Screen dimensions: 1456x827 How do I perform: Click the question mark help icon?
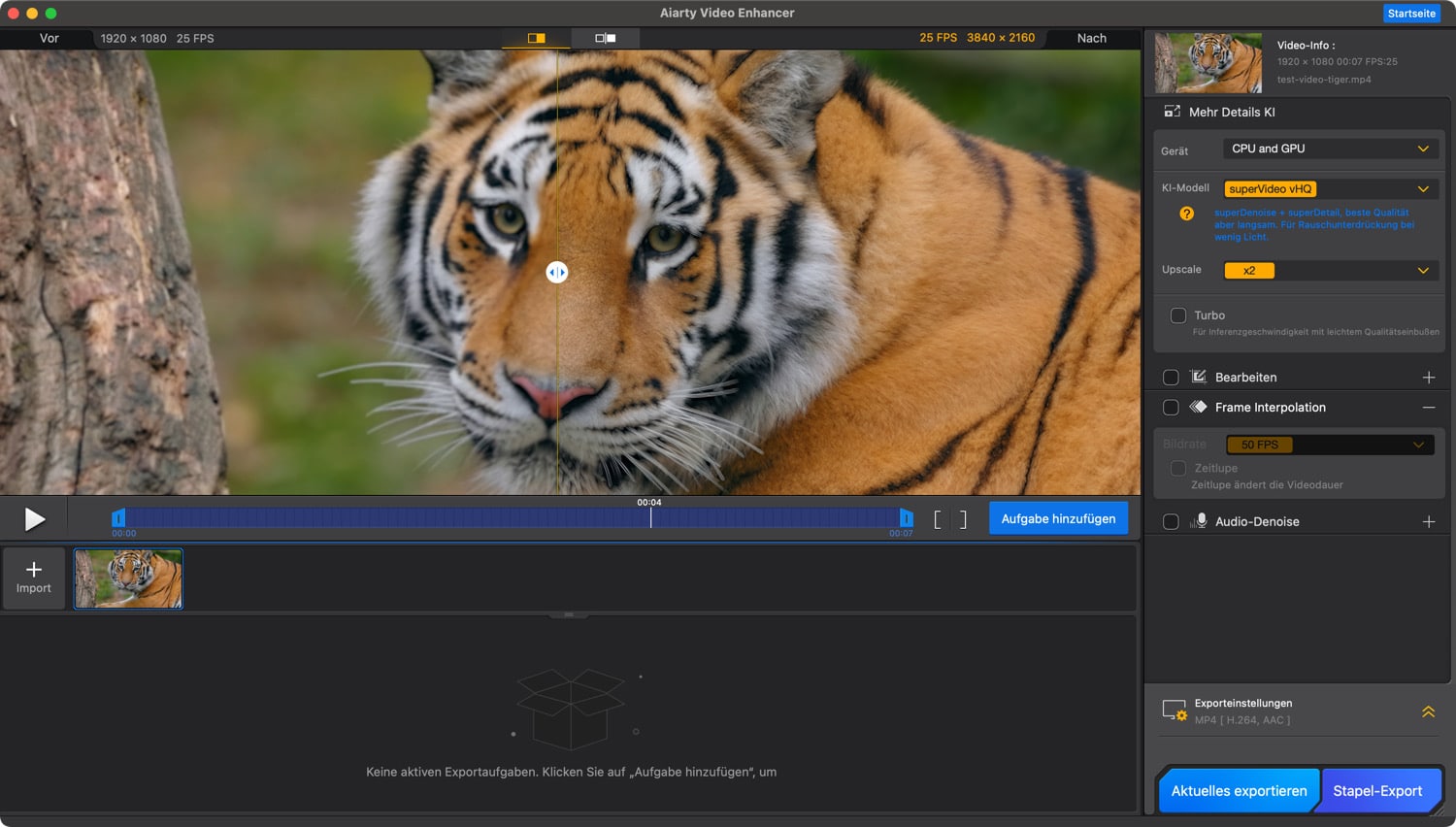tap(1186, 214)
